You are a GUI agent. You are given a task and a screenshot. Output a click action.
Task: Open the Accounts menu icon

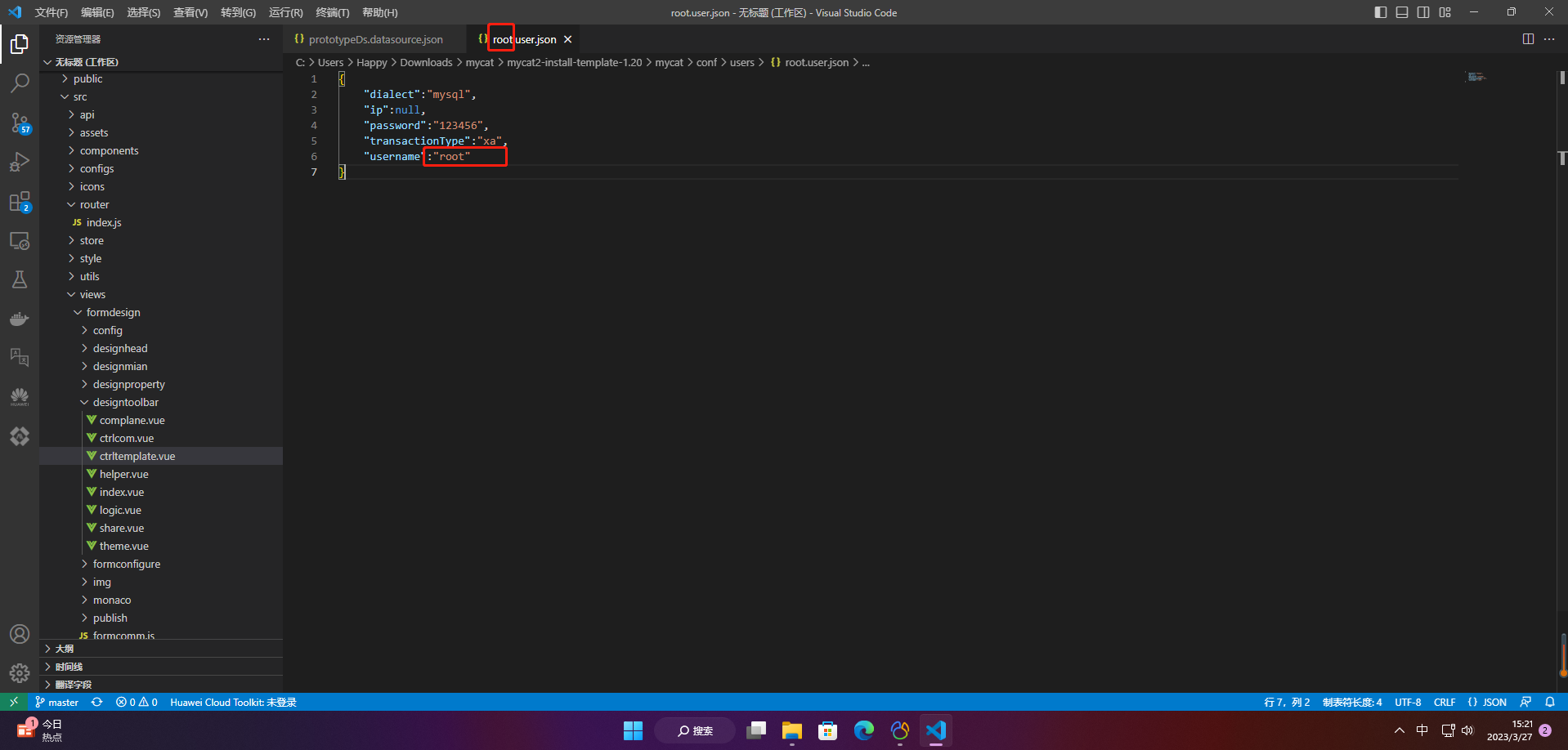pyautogui.click(x=20, y=634)
